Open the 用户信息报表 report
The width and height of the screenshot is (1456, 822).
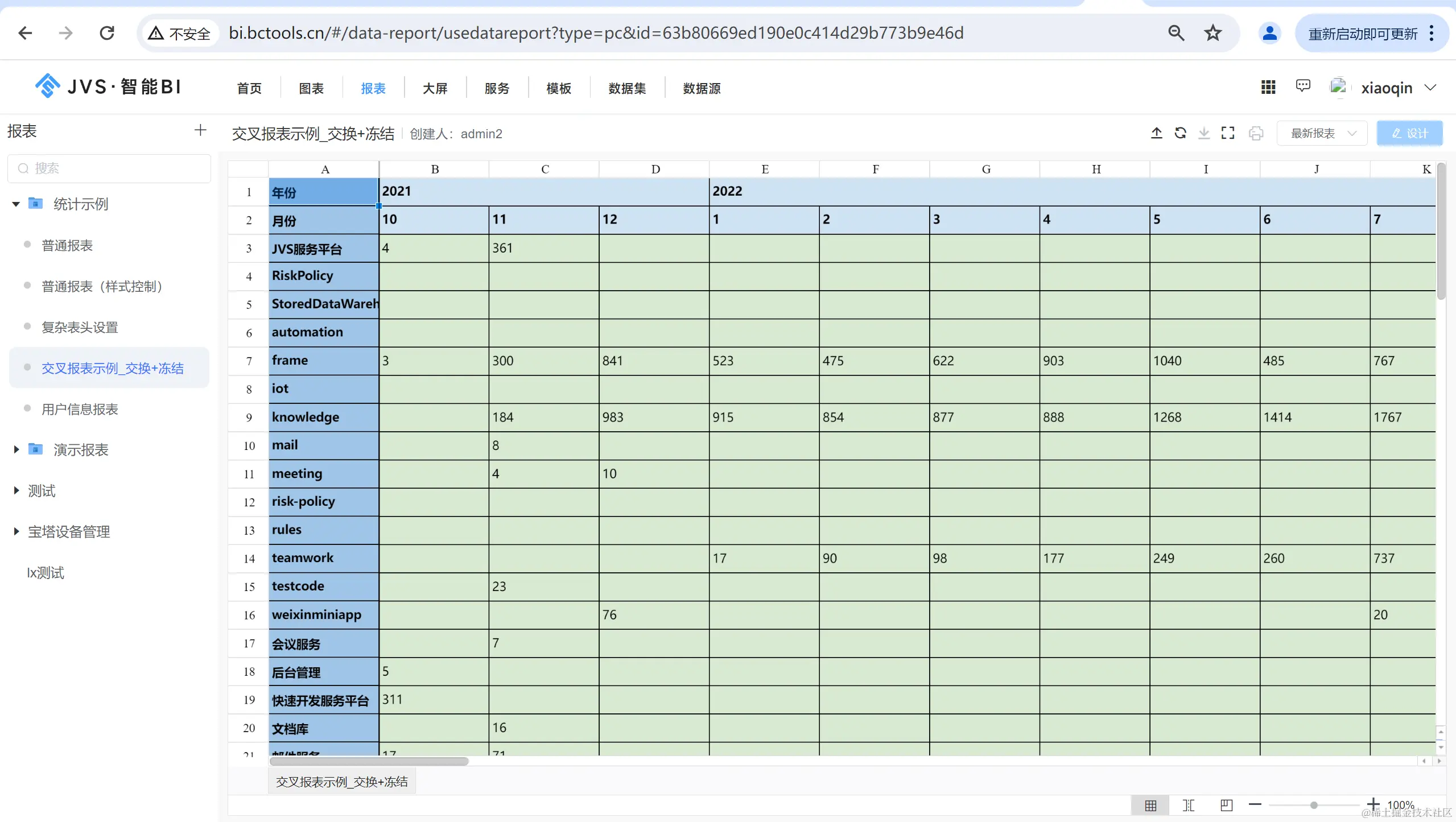(80, 409)
